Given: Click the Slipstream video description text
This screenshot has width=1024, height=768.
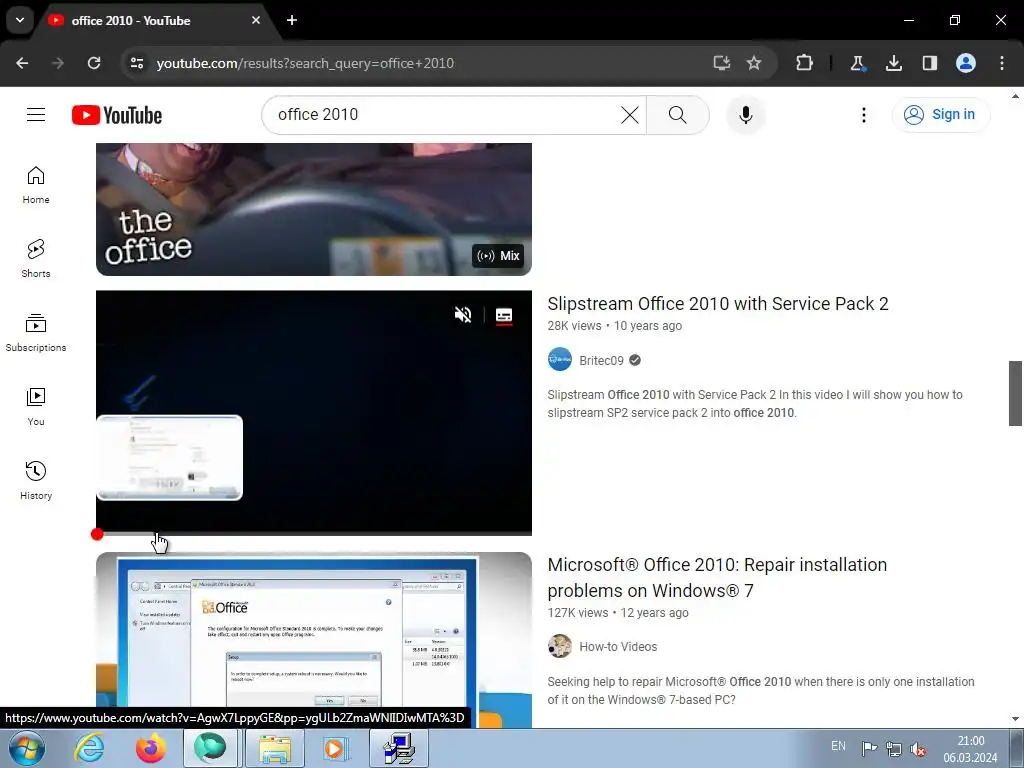Looking at the screenshot, I should [x=755, y=404].
